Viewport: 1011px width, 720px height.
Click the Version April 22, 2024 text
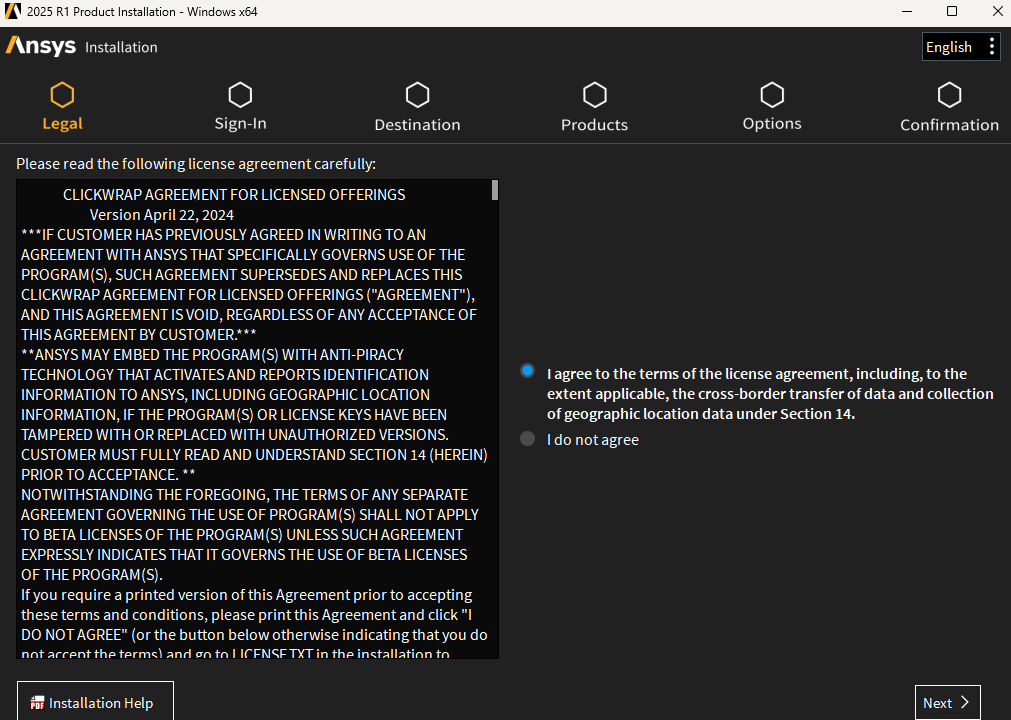[x=162, y=215]
